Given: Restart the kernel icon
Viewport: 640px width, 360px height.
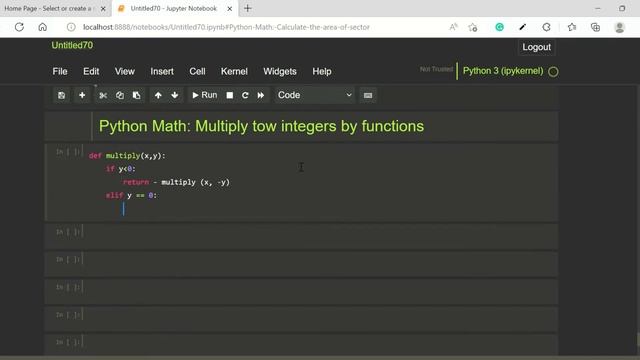Looking at the screenshot, I should tap(245, 95).
